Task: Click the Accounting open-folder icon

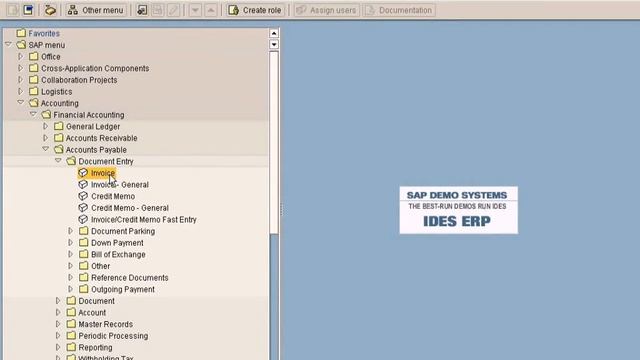Action: point(34,102)
